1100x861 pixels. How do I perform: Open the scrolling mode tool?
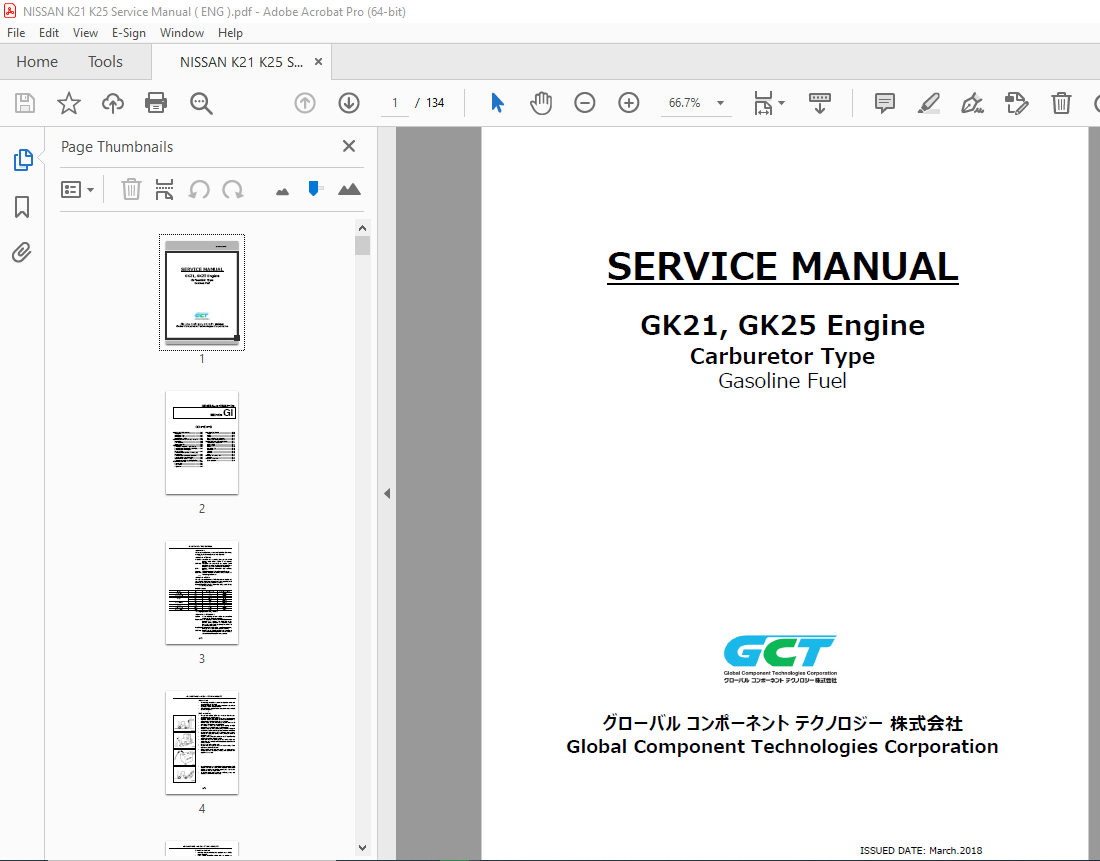(819, 103)
